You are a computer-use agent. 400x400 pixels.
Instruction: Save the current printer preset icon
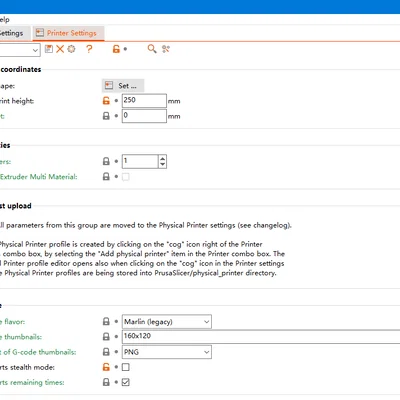[x=49, y=49]
